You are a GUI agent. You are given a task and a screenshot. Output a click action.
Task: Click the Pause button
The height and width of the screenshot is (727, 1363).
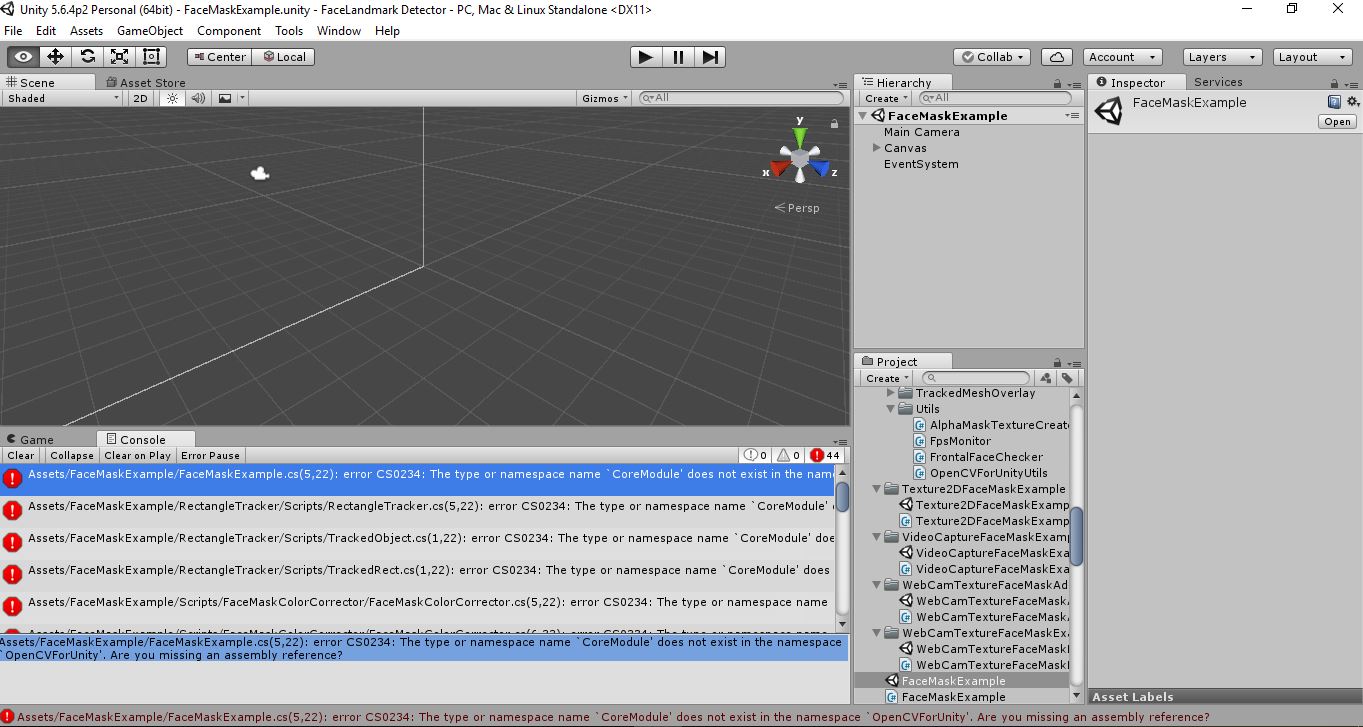[678, 57]
